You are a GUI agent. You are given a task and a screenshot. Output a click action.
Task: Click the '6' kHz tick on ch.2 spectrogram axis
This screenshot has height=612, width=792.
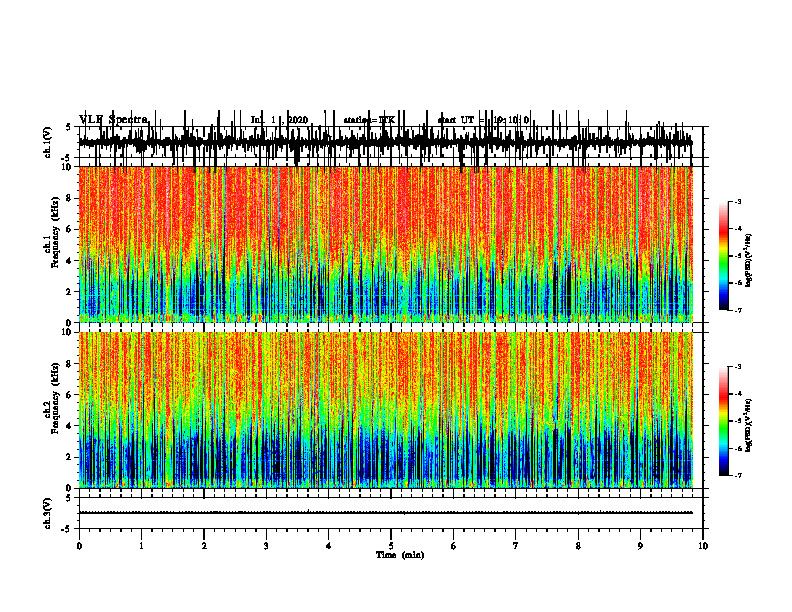click(70, 395)
